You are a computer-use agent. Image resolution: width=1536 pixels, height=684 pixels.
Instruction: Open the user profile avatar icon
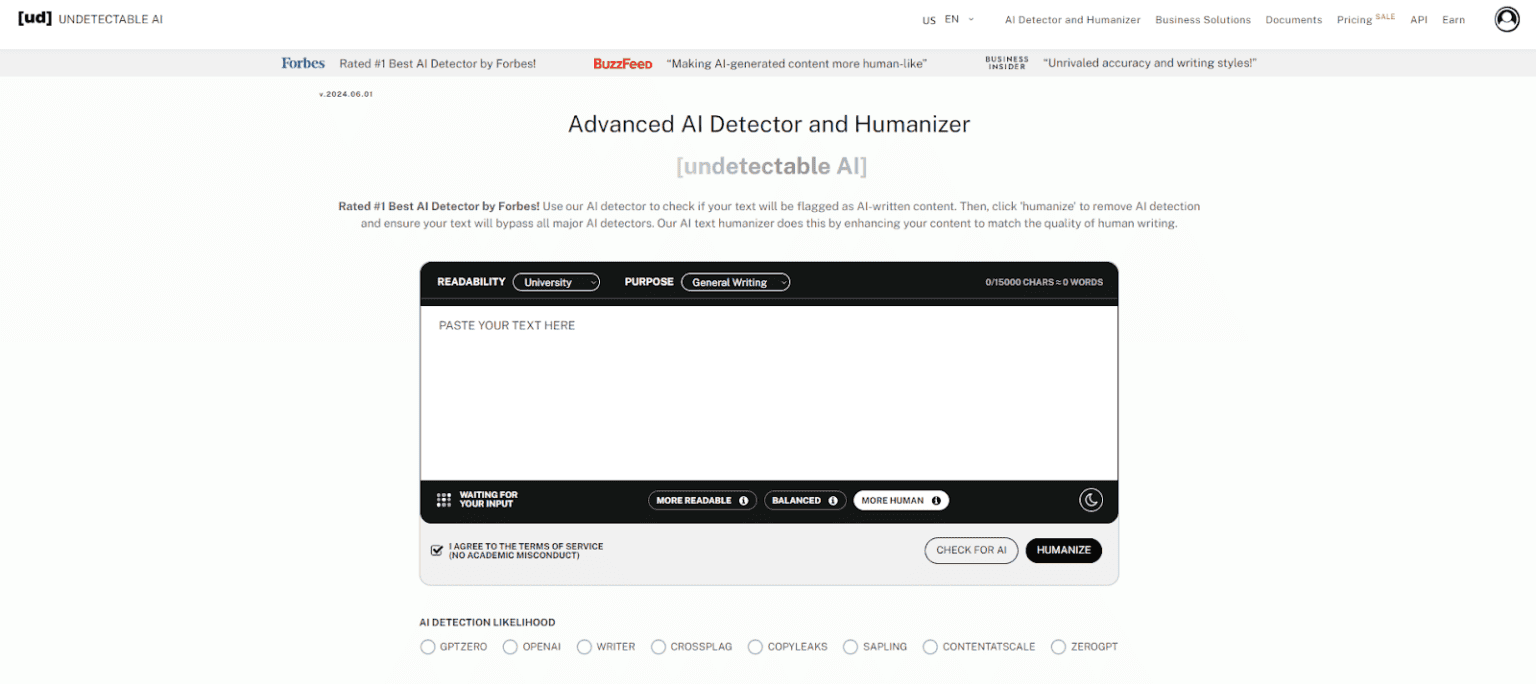coord(1506,19)
